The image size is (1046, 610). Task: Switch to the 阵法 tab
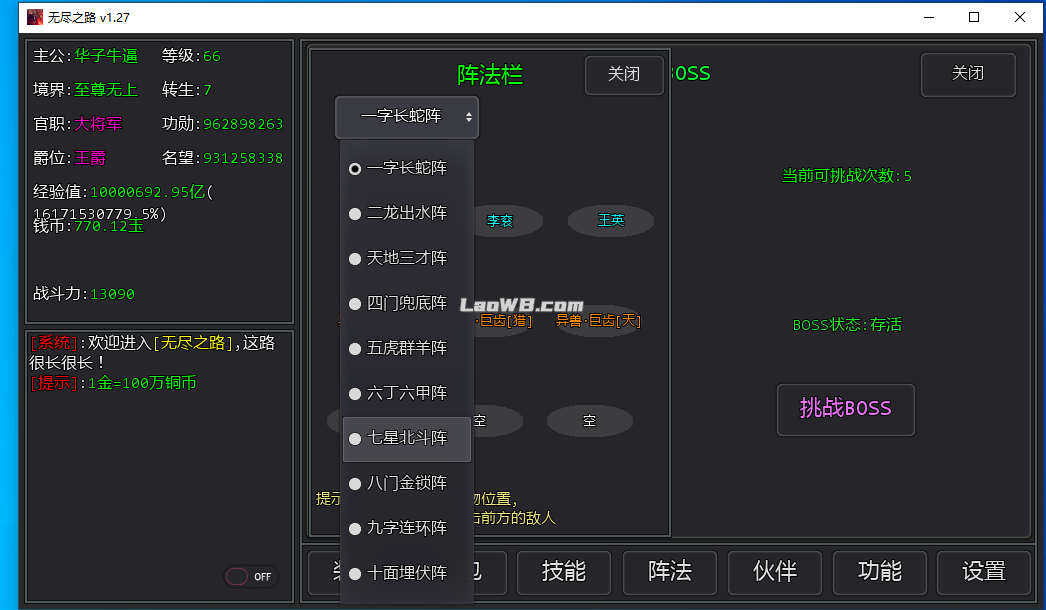tap(670, 571)
